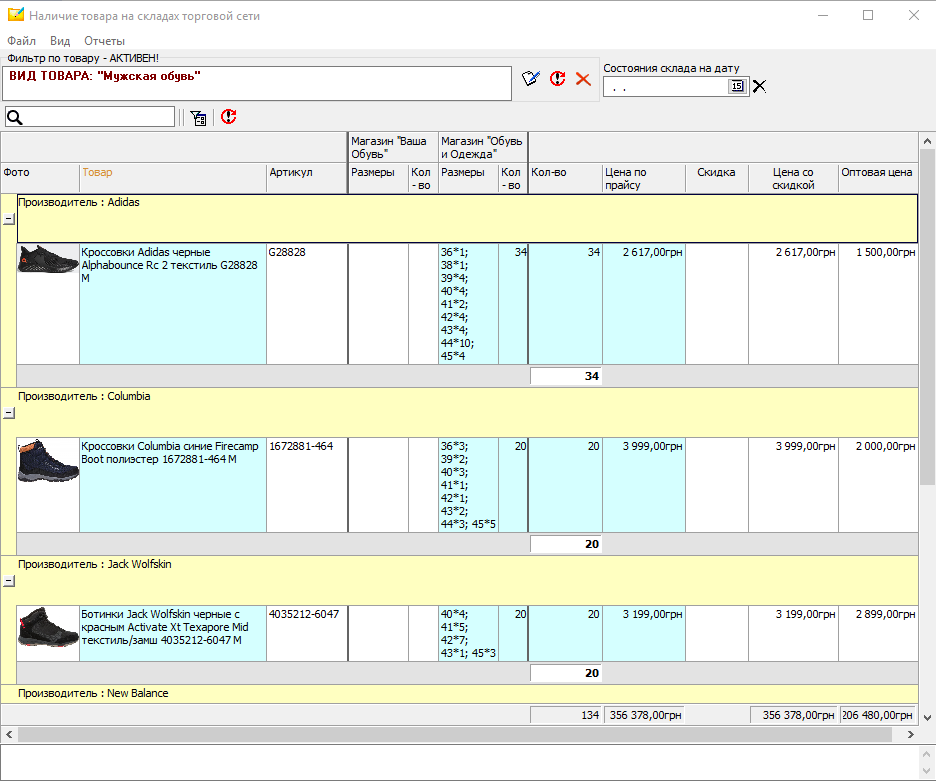Click the Оптовая цена column header
The width and height of the screenshot is (936, 781).
877,173
